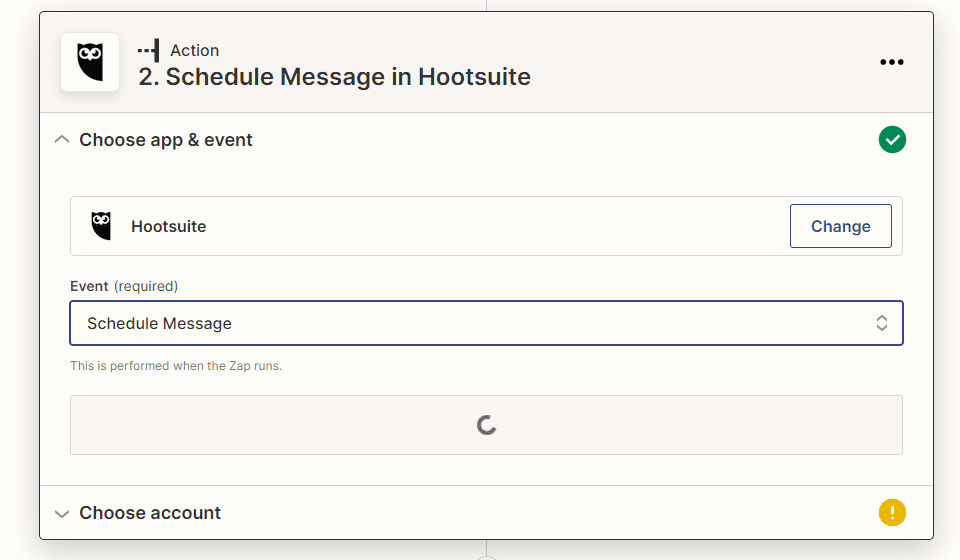Image resolution: width=960 pixels, height=560 pixels.
Task: Click the up-down arrows in Event field
Action: click(882, 323)
